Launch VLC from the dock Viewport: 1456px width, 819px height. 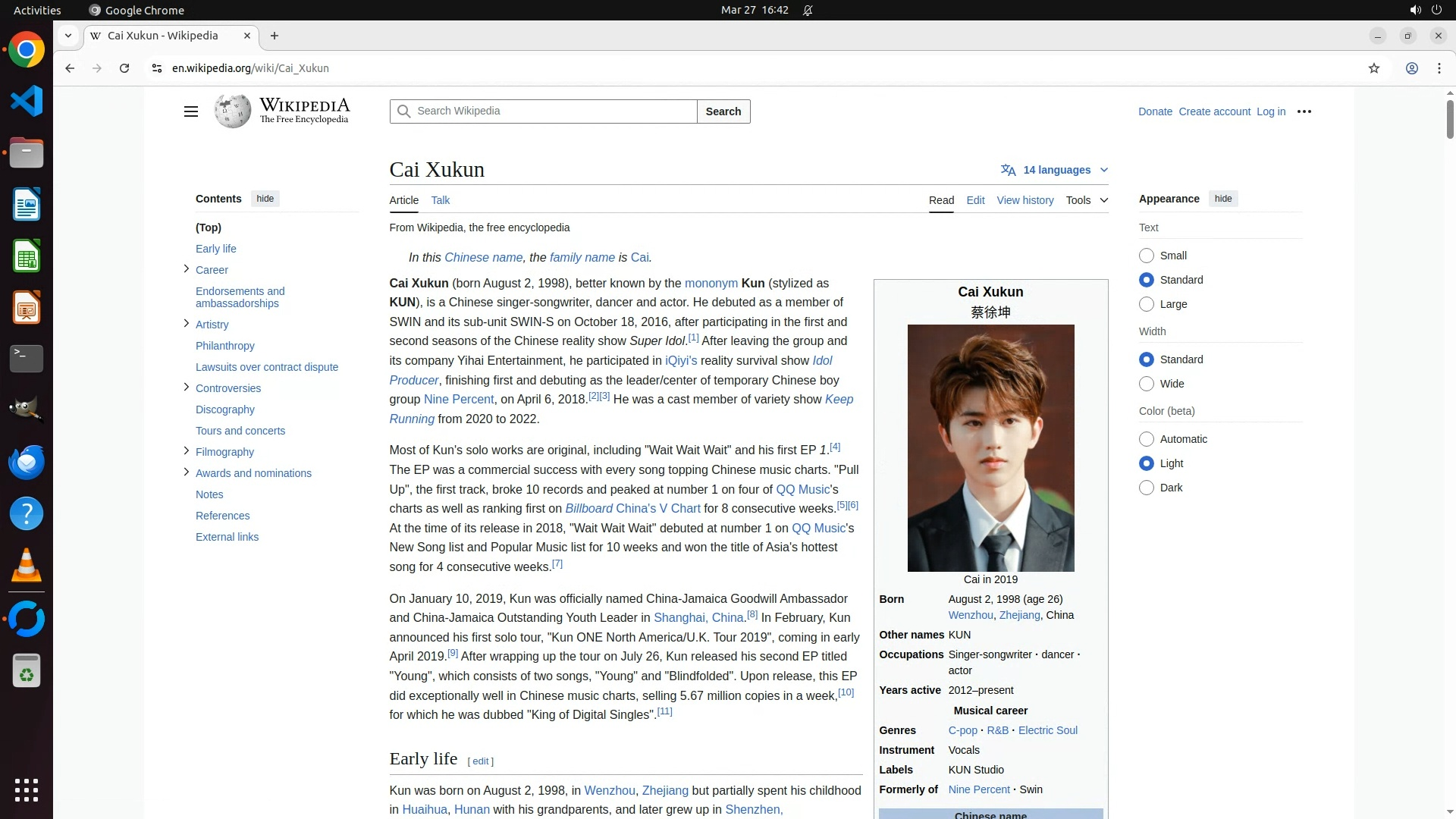point(27,566)
